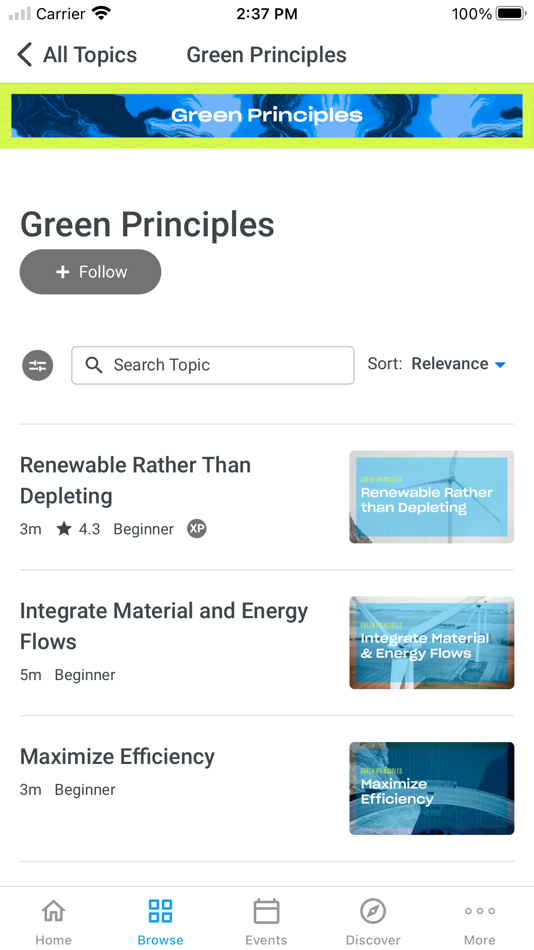Image resolution: width=534 pixels, height=950 pixels.
Task: Follow the Green Principles topic
Action: (90, 272)
